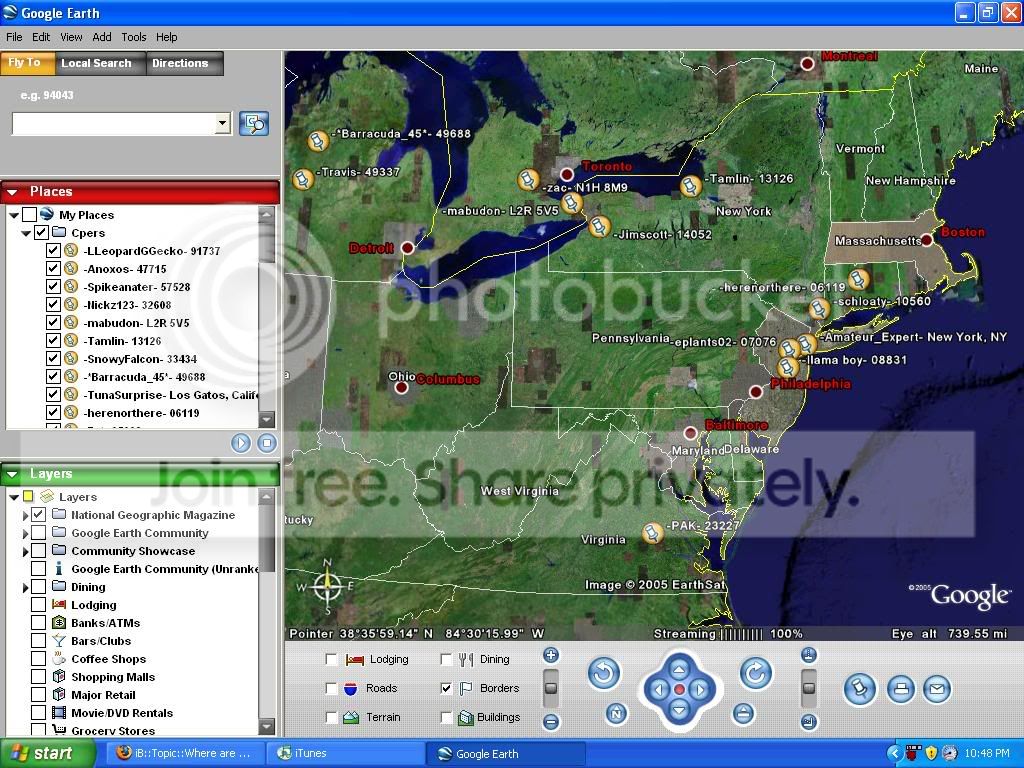This screenshot has width=1024, height=768.
Task: Click the Barracuda_45 placemark on the map
Action: point(318,140)
